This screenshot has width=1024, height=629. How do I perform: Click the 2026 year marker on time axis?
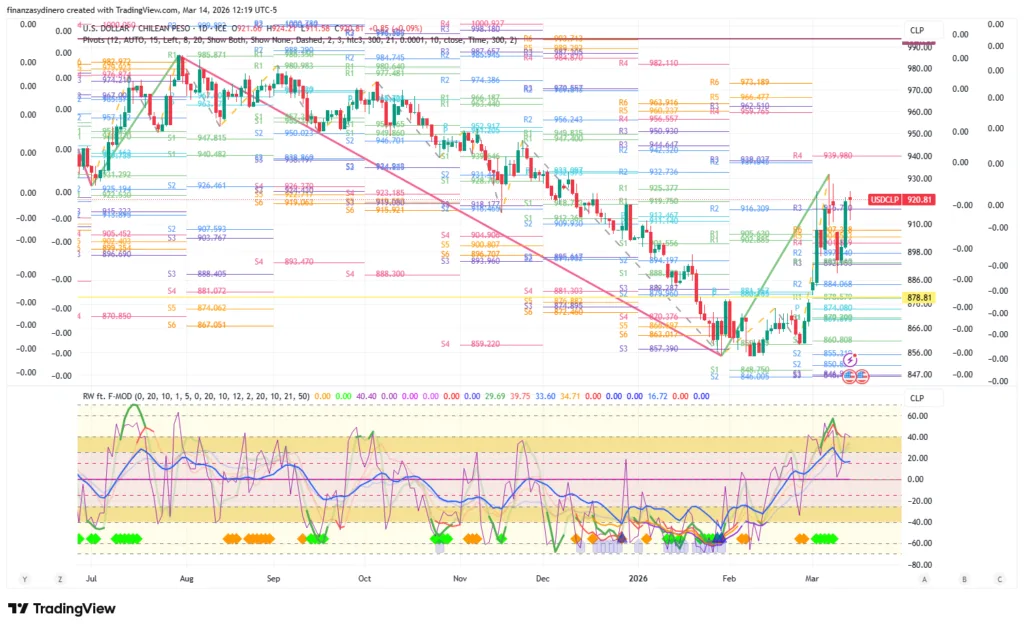(639, 578)
